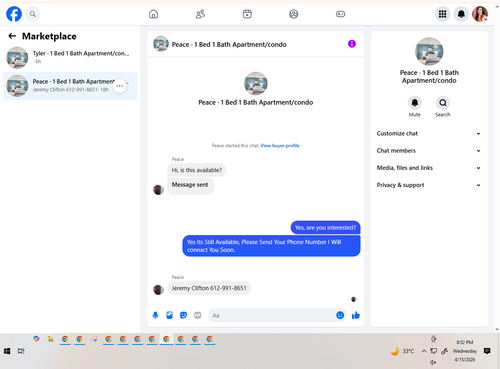Show hidden tray icons chevron
500x369 pixels.
tap(424, 351)
